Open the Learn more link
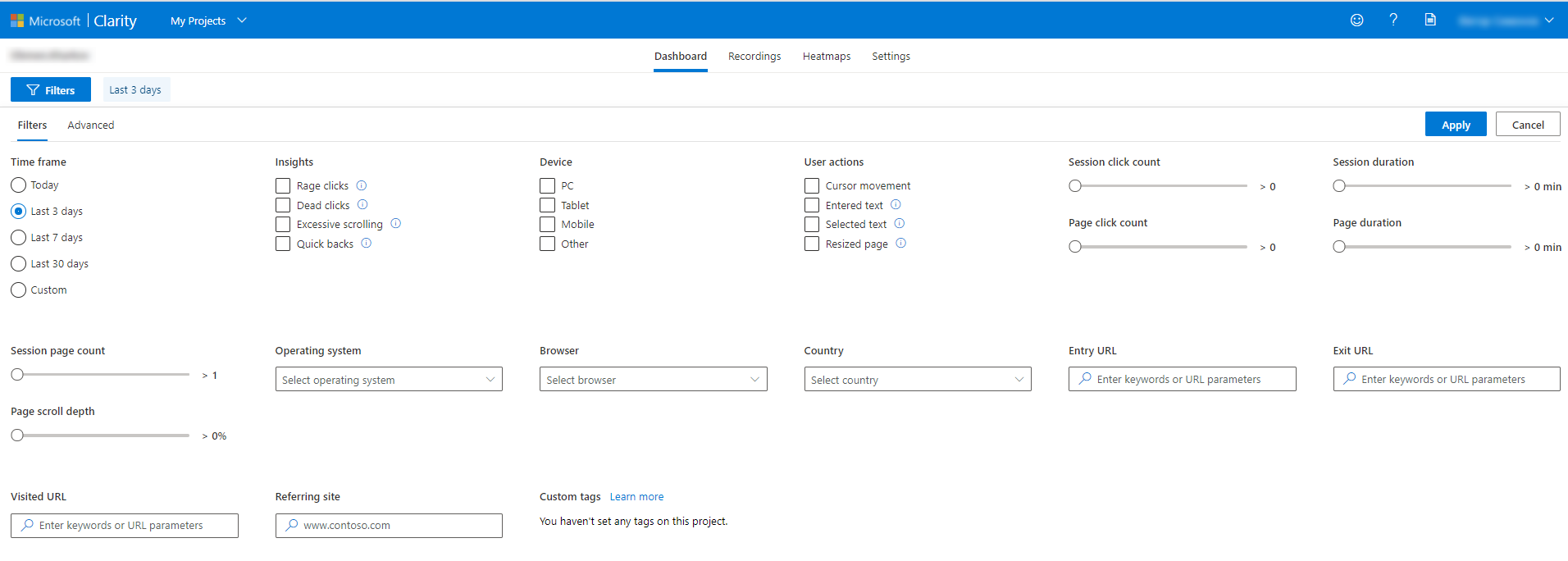 (636, 496)
